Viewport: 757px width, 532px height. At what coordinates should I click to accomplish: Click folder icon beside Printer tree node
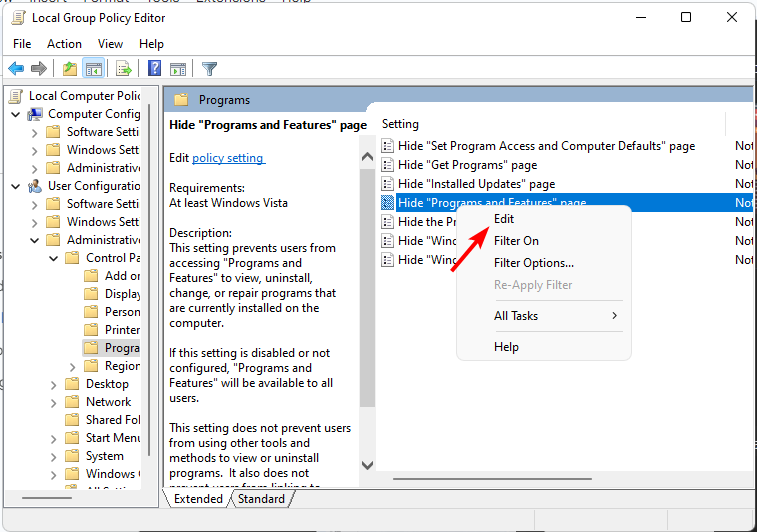click(91, 330)
